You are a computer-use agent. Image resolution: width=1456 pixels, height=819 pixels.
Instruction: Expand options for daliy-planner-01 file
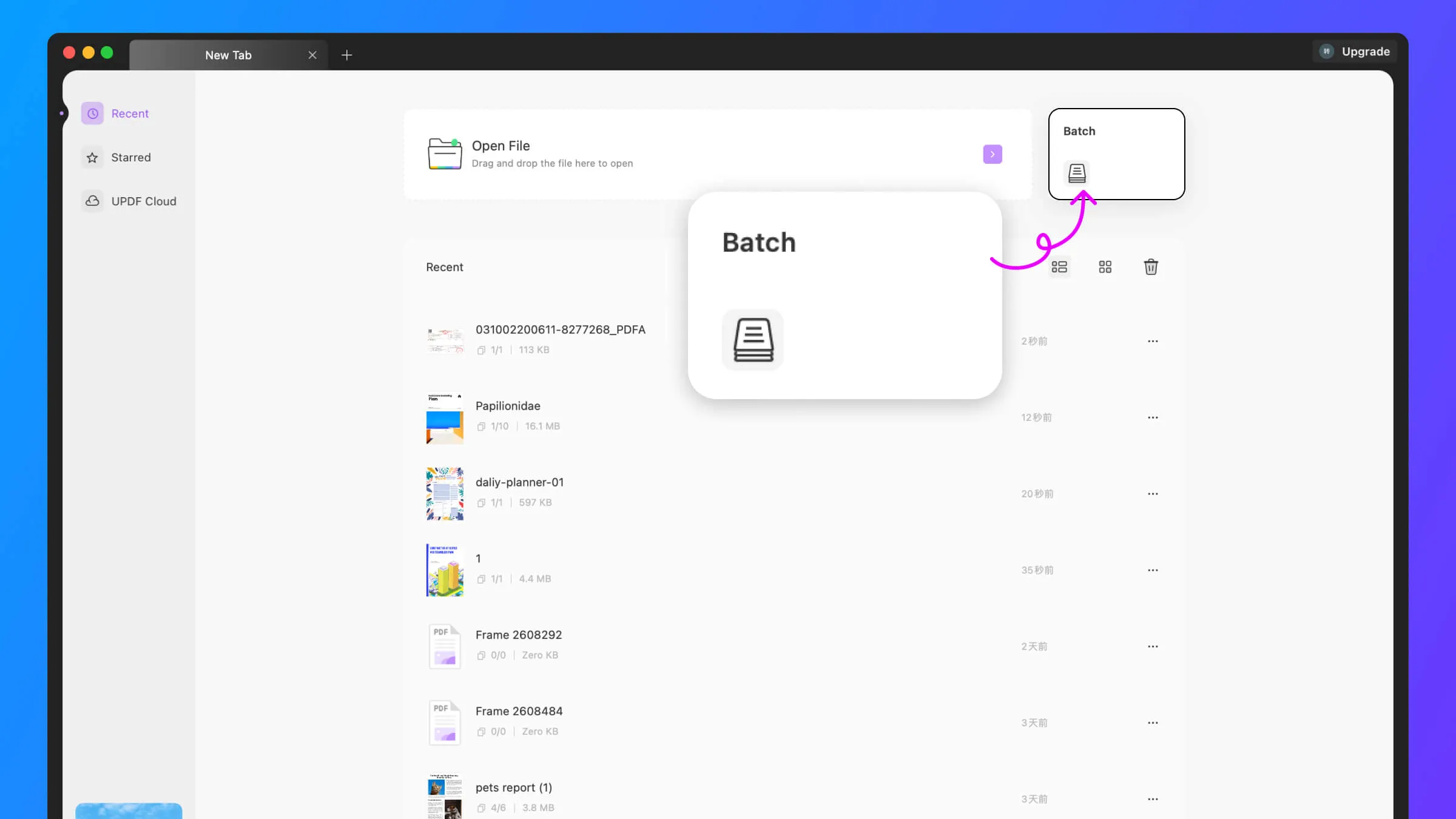click(1152, 493)
